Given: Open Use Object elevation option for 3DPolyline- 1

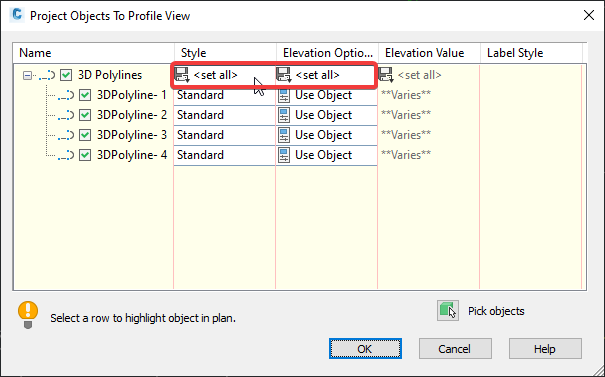Looking at the screenshot, I should click(x=326, y=95).
